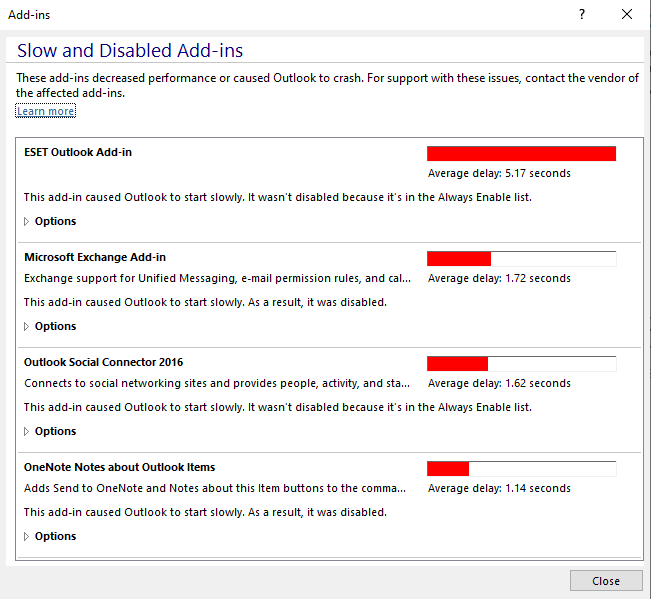Screen dimensions: 651x599
Task: Select the ESET Outlook Add-in title
Action: click(x=78, y=152)
